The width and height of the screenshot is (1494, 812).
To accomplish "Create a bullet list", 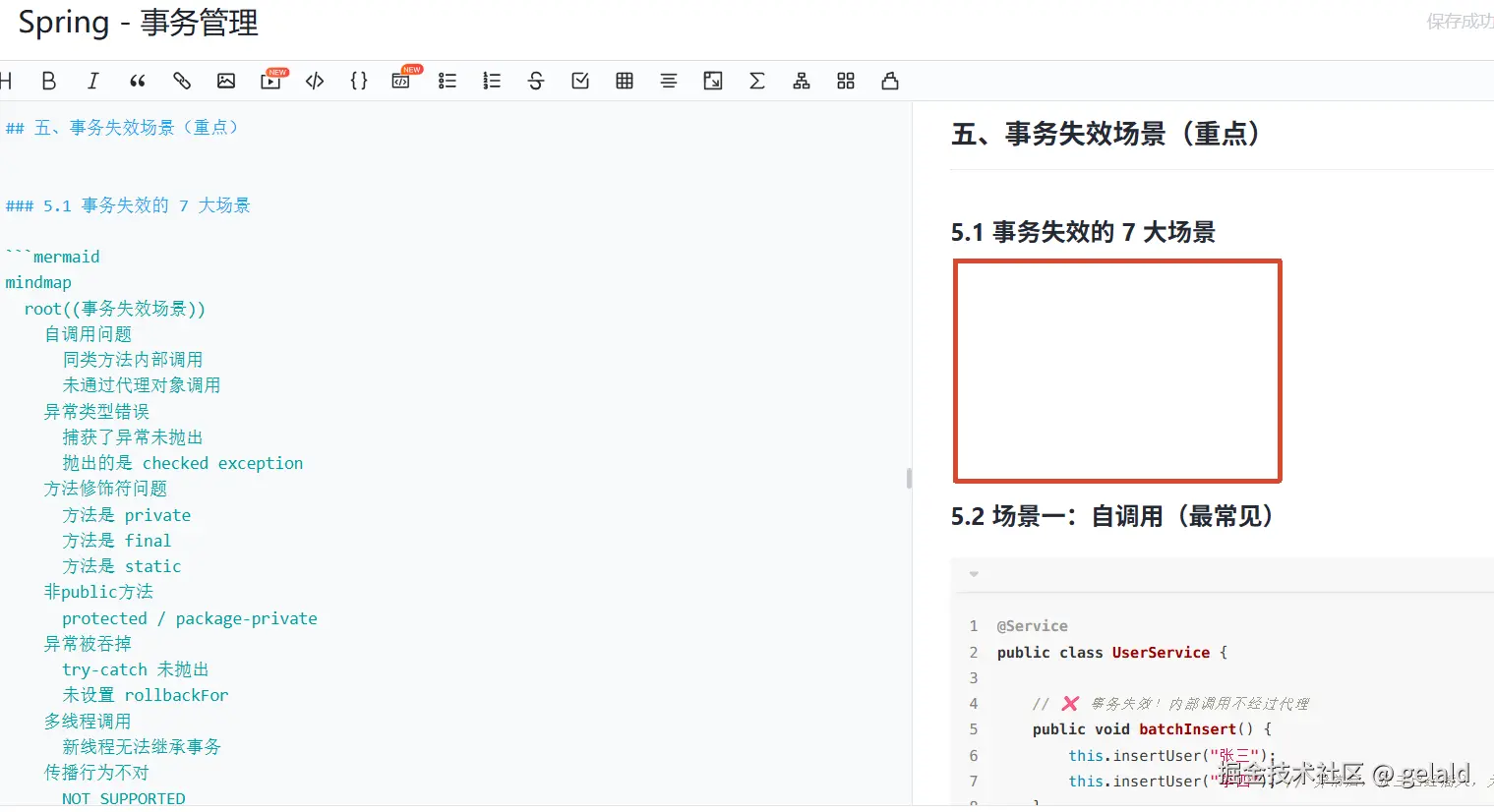I will (x=448, y=81).
